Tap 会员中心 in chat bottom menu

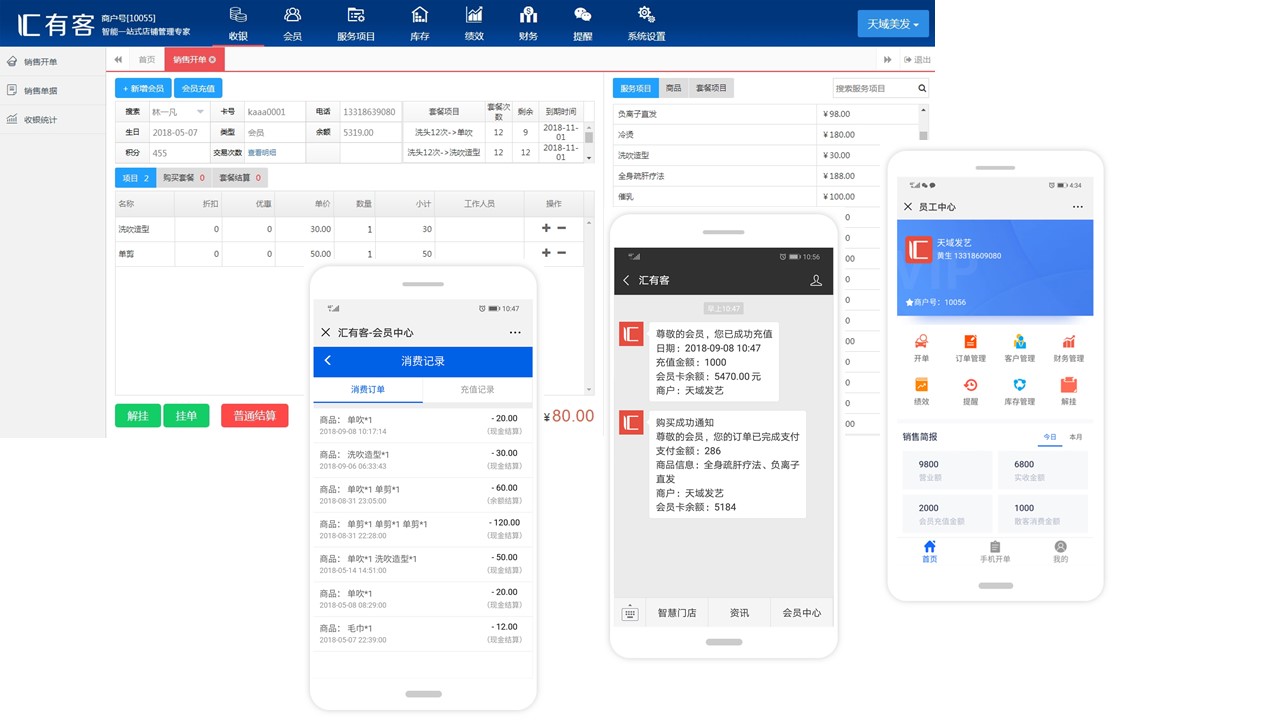pyautogui.click(x=802, y=613)
